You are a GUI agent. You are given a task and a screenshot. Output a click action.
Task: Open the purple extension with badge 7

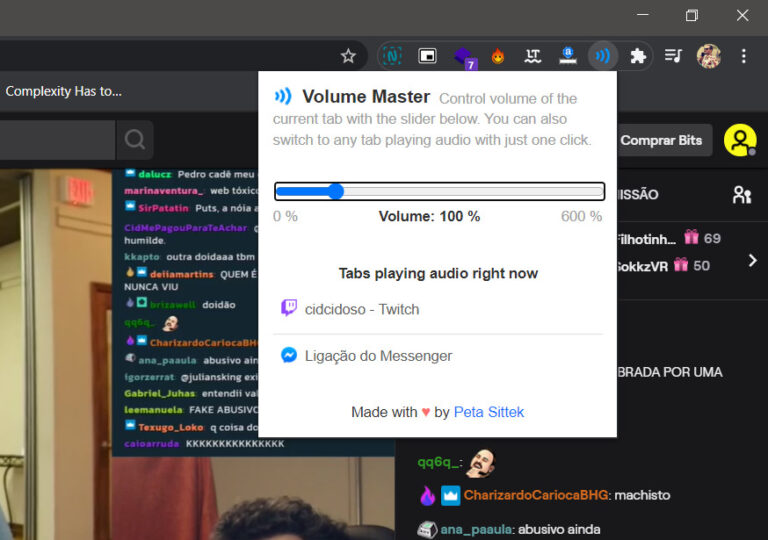pyautogui.click(x=464, y=57)
